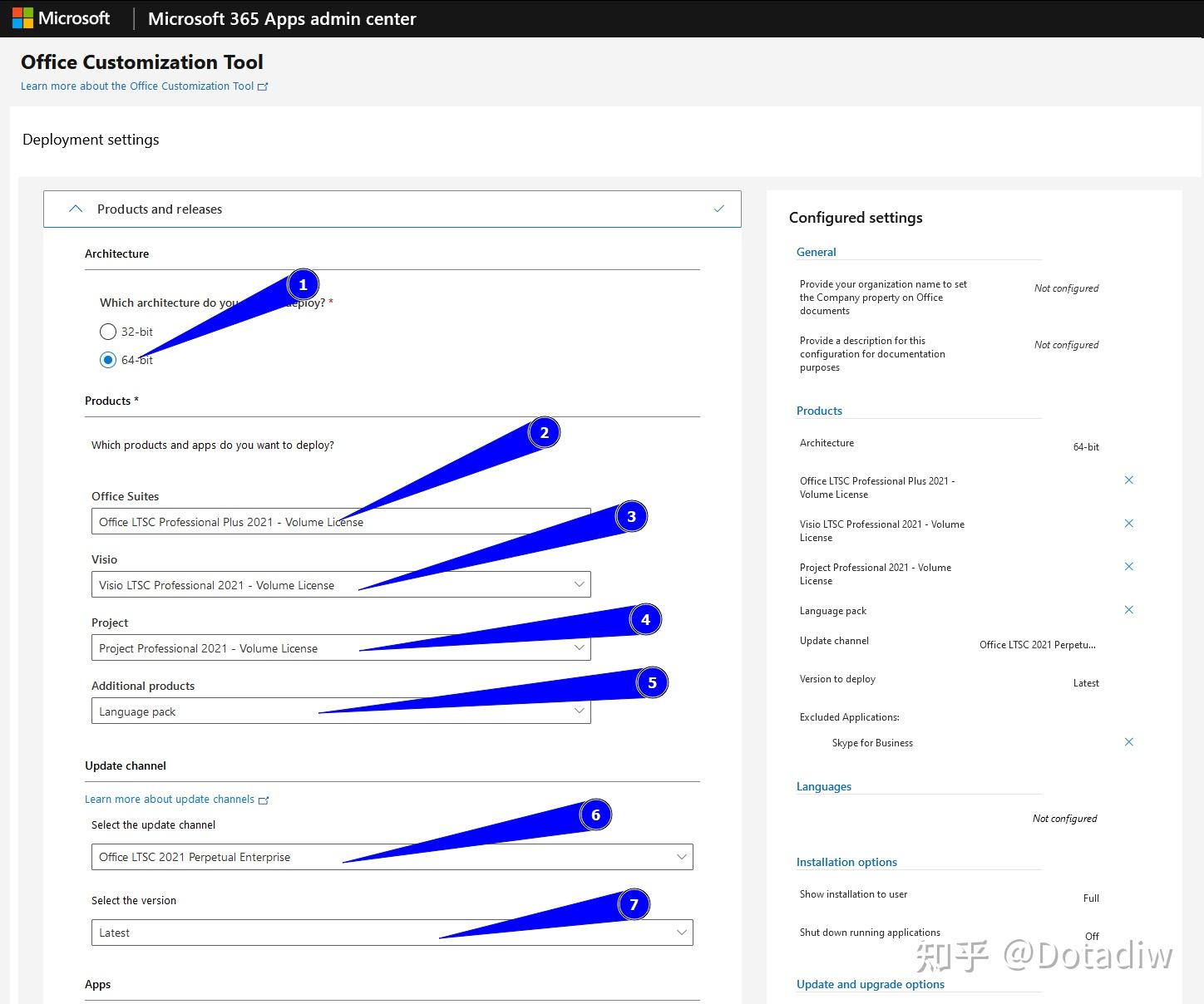Select the 32-bit architecture radio button

108,332
